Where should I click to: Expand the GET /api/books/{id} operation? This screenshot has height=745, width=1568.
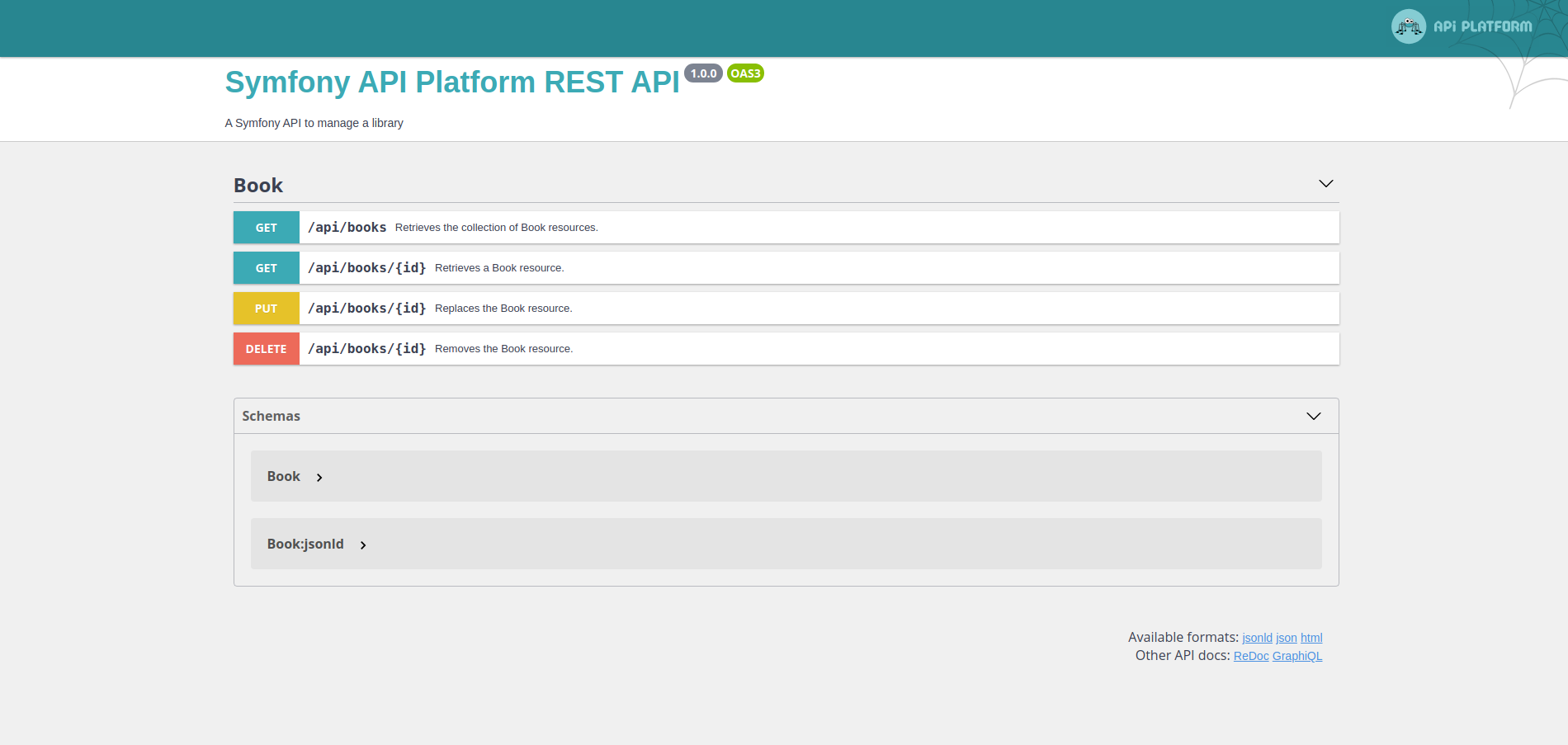coord(786,267)
